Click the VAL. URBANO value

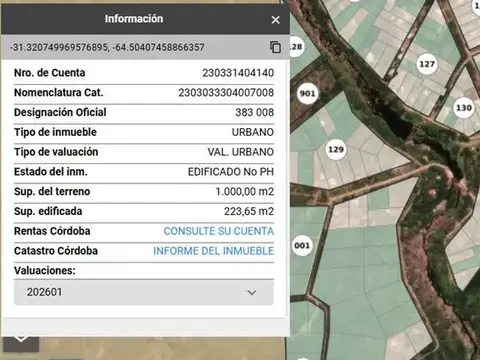tap(241, 152)
